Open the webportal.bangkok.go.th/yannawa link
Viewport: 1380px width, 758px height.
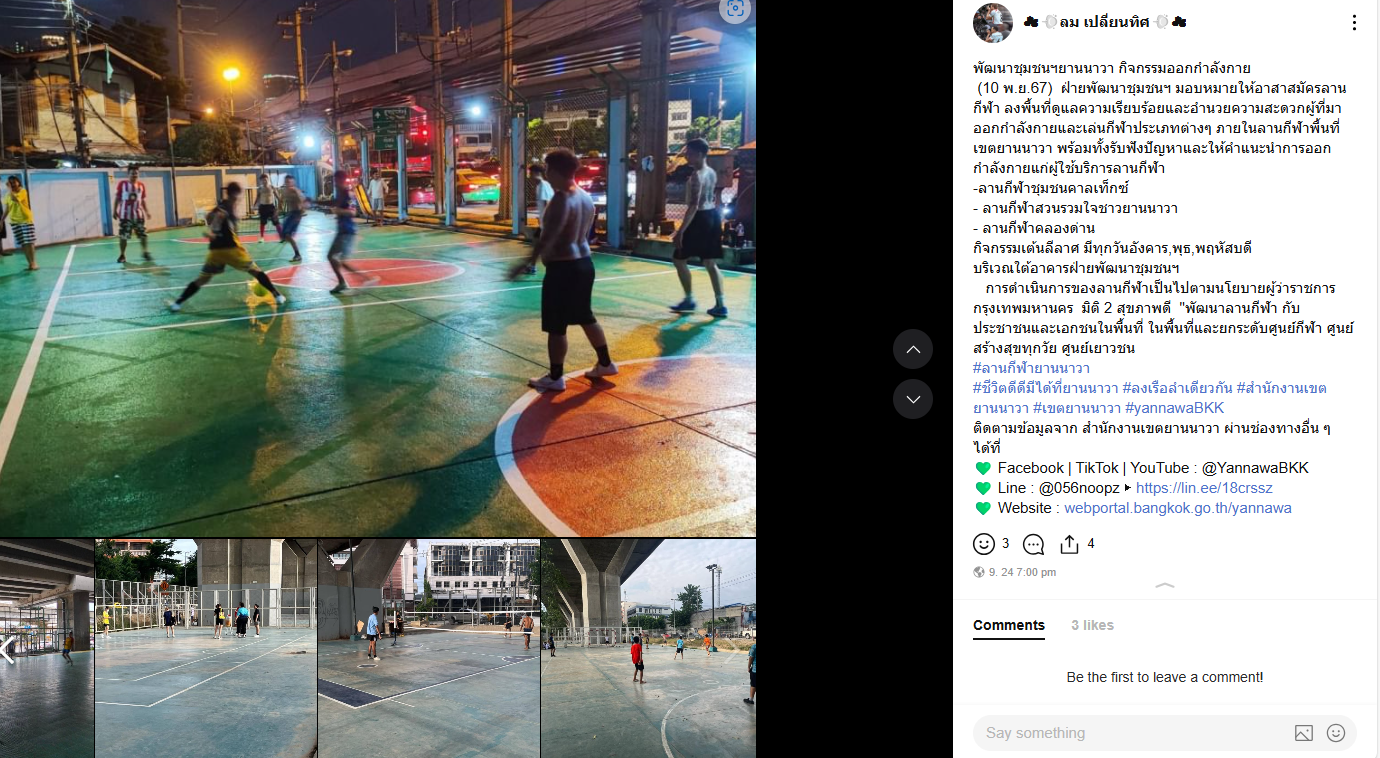tap(1178, 508)
